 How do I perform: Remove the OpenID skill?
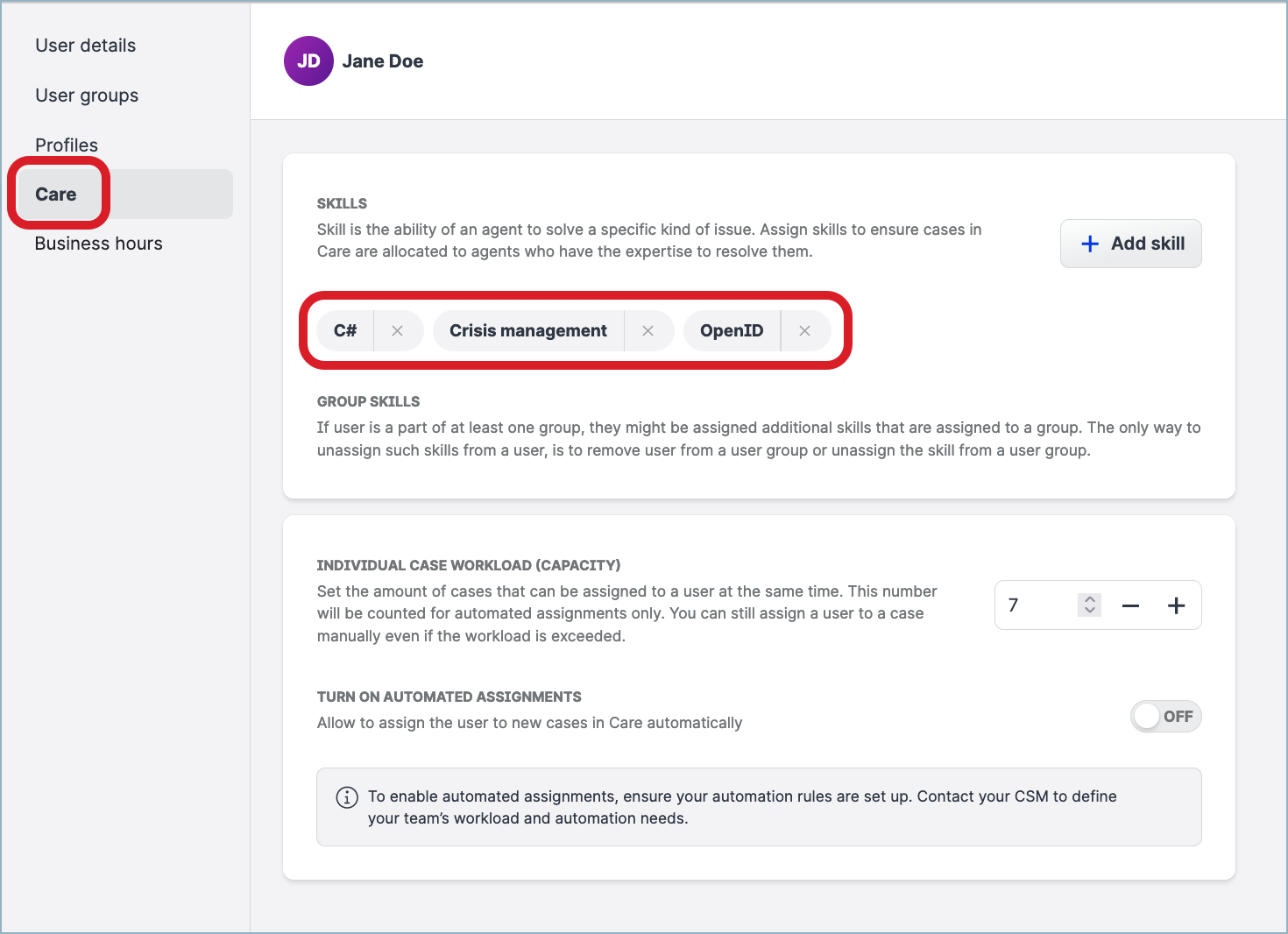pyautogui.click(x=804, y=330)
